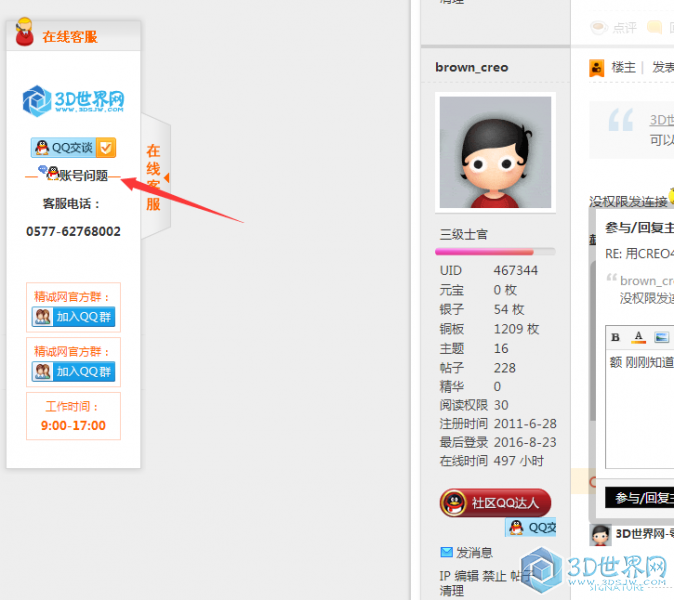This screenshot has width=674, height=600.
Task: Click the insert image icon in editor
Action: 661,337
